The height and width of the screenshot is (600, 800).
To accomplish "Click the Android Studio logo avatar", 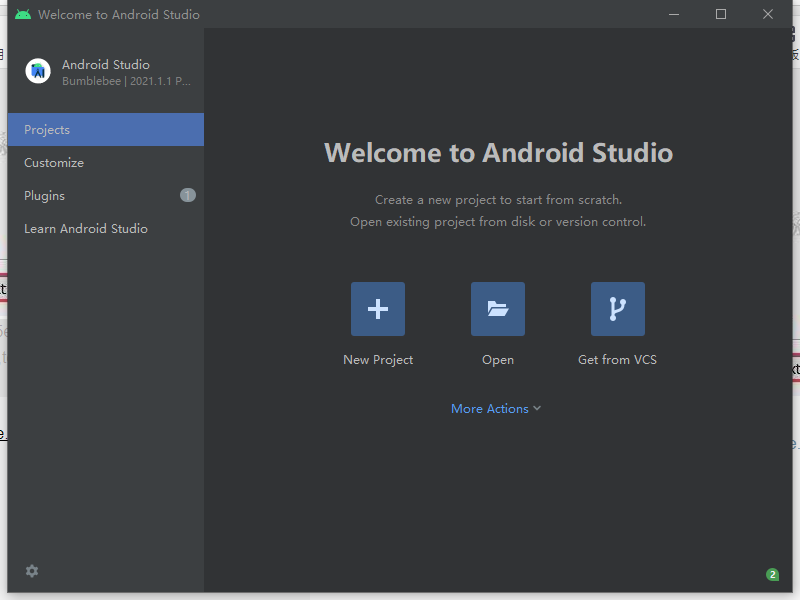I will click(x=38, y=71).
